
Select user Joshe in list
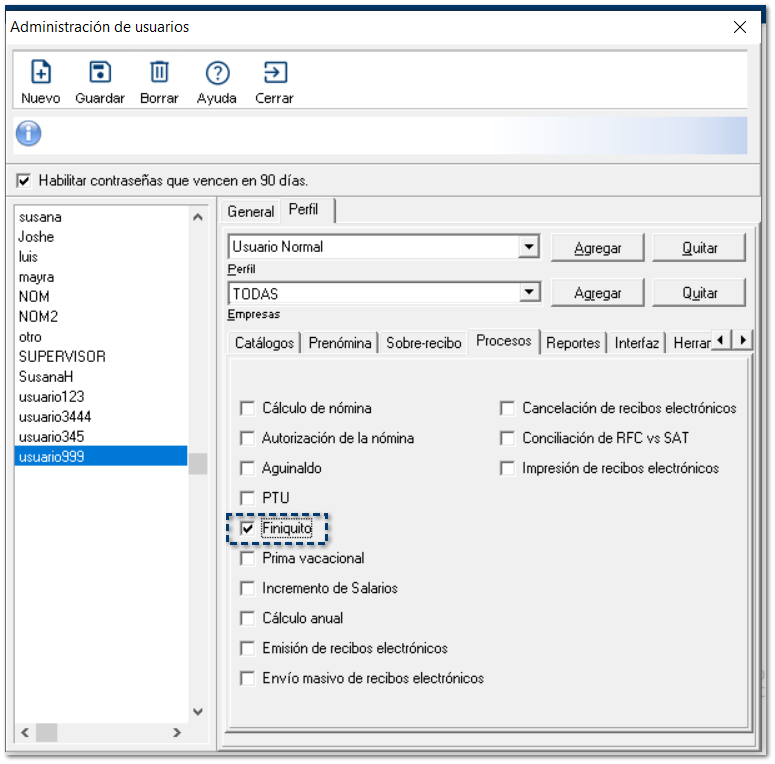pyautogui.click(x=101, y=237)
